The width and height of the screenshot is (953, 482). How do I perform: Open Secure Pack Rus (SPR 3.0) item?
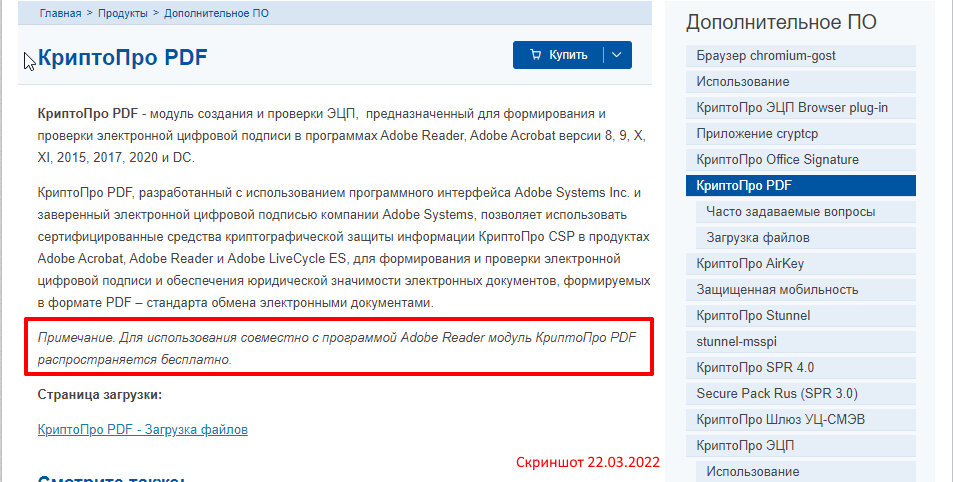click(x=800, y=393)
